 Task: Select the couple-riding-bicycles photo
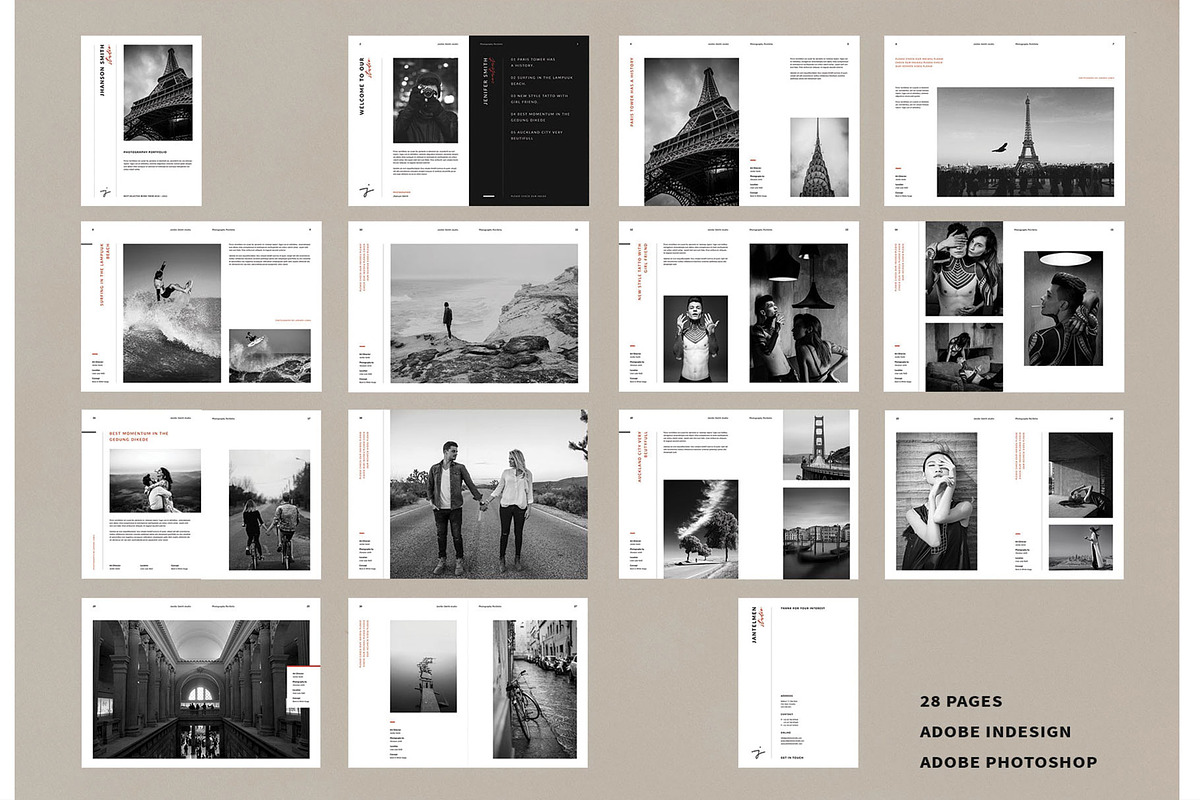[270, 509]
